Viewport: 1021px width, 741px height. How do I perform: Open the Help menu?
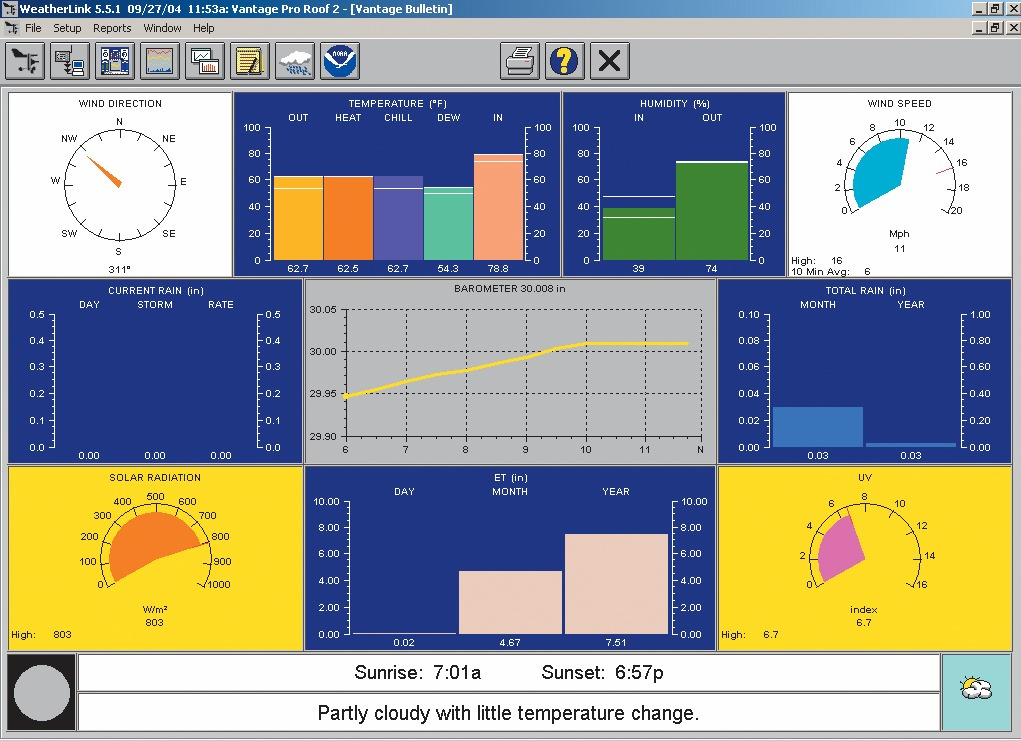pos(204,28)
